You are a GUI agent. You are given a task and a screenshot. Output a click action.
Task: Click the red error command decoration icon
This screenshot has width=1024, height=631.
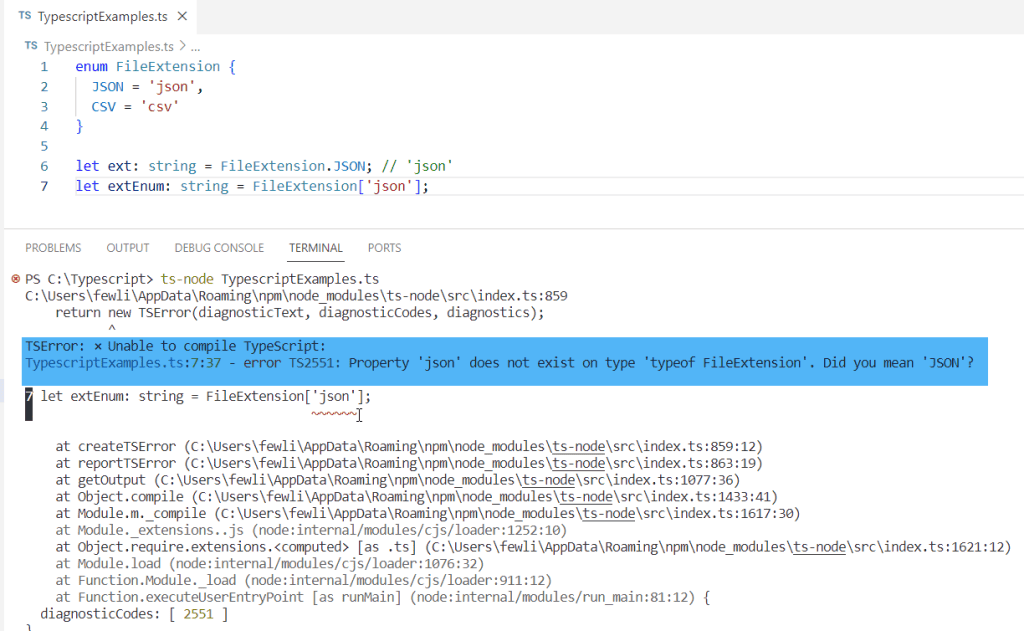(x=16, y=279)
